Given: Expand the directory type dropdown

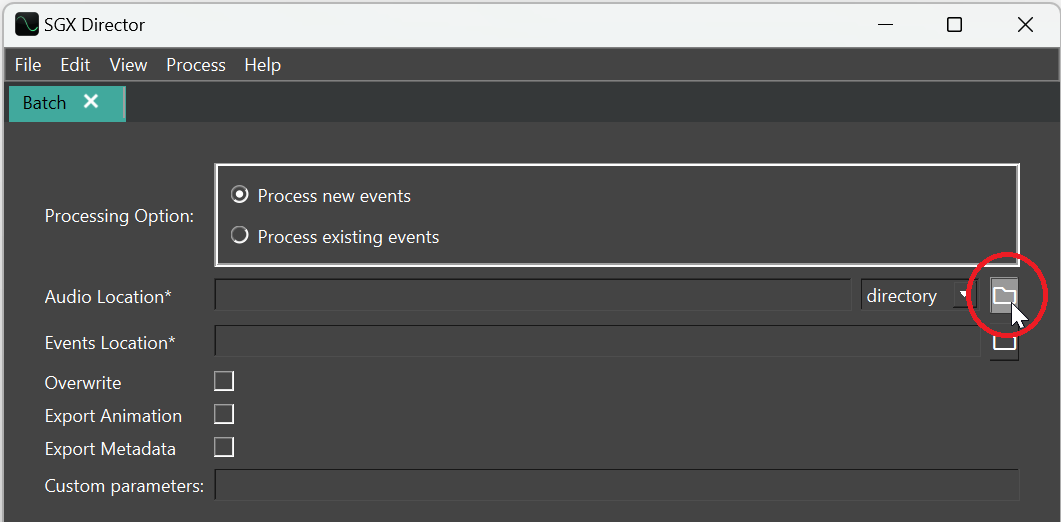Looking at the screenshot, I should coord(917,296).
